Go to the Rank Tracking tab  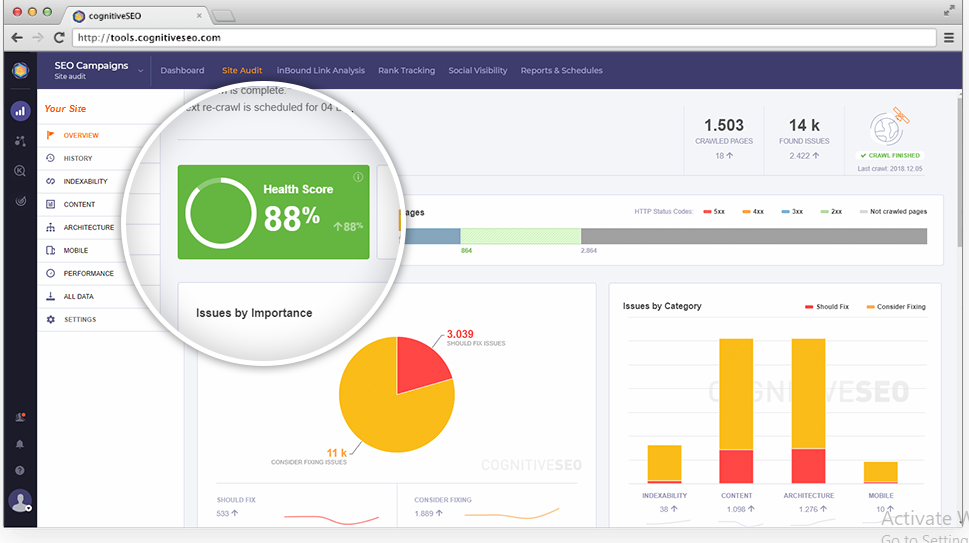[x=407, y=70]
